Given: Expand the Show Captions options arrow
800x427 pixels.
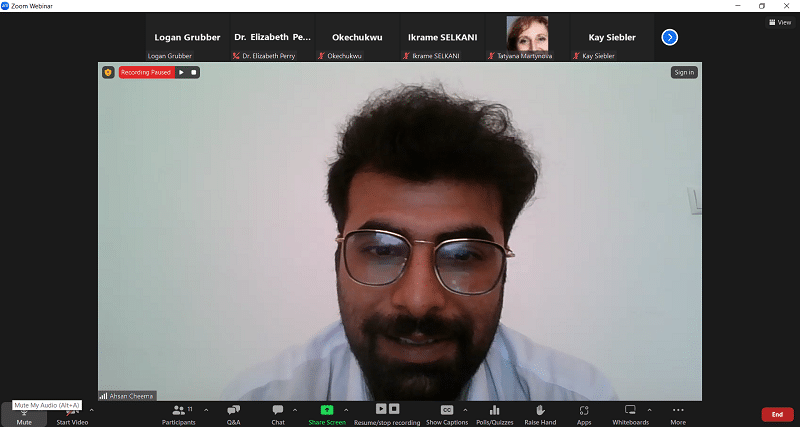Looking at the screenshot, I should pyautogui.click(x=465, y=410).
